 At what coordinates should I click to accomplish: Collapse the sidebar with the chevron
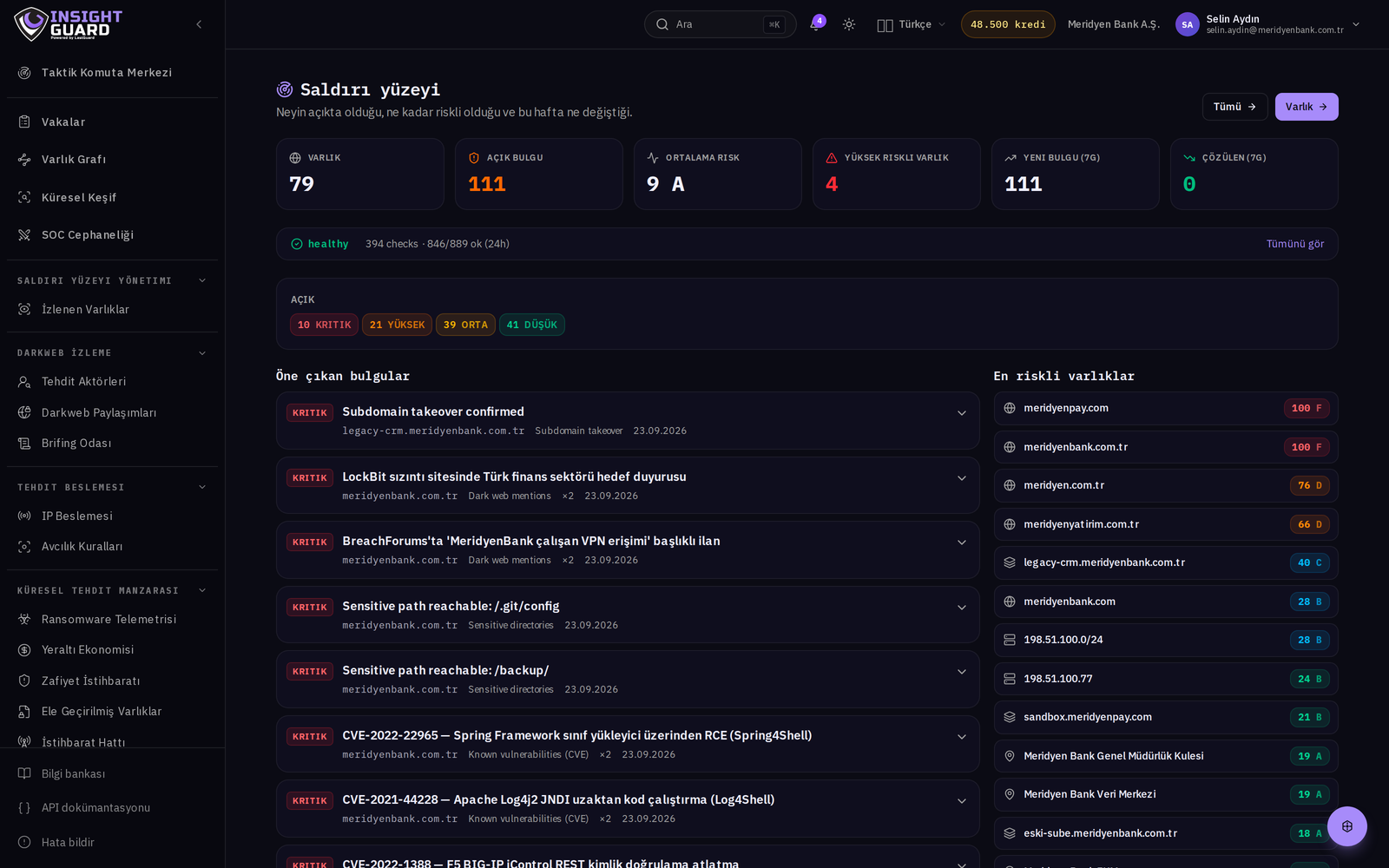click(199, 24)
